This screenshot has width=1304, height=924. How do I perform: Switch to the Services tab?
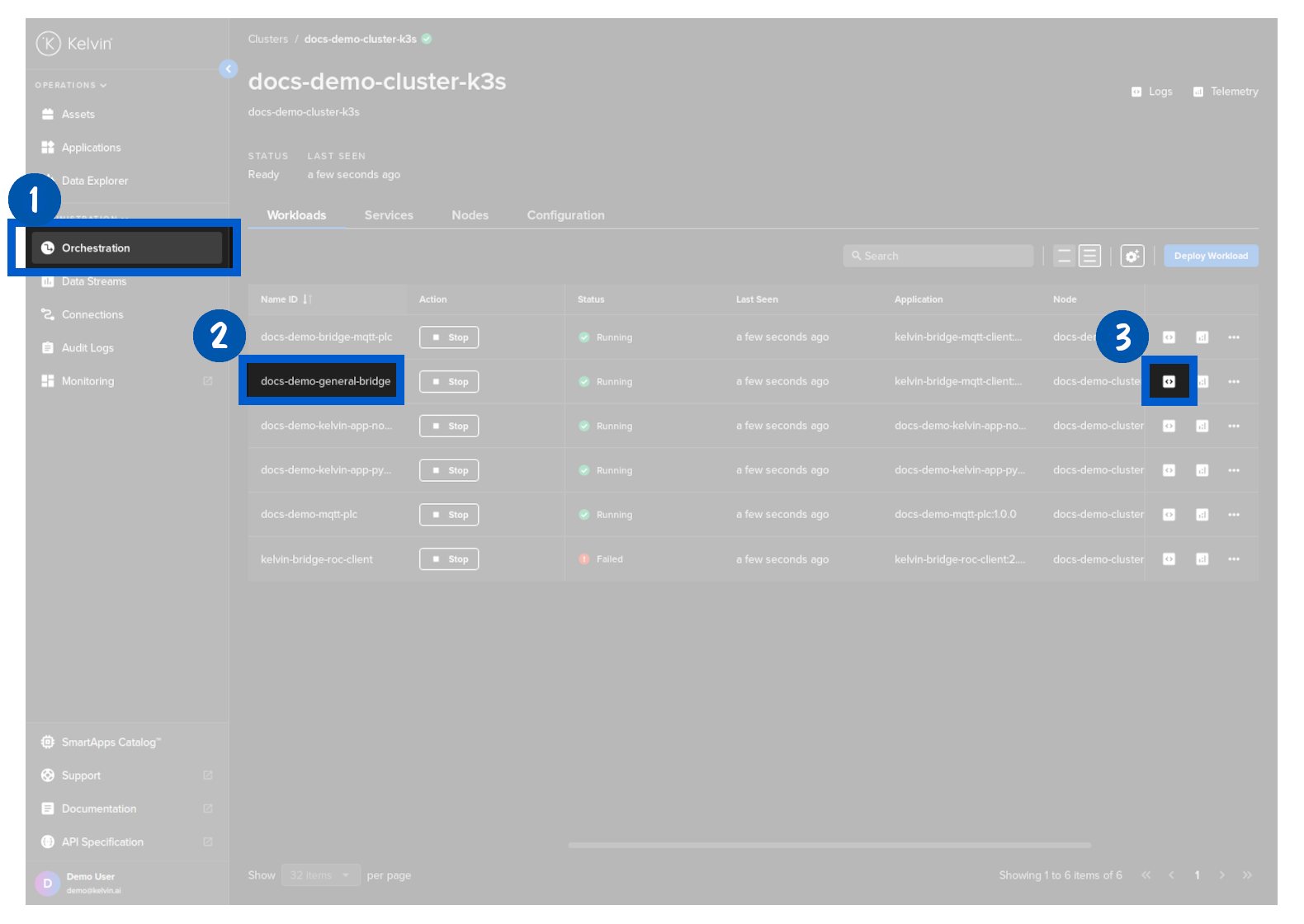coord(389,215)
